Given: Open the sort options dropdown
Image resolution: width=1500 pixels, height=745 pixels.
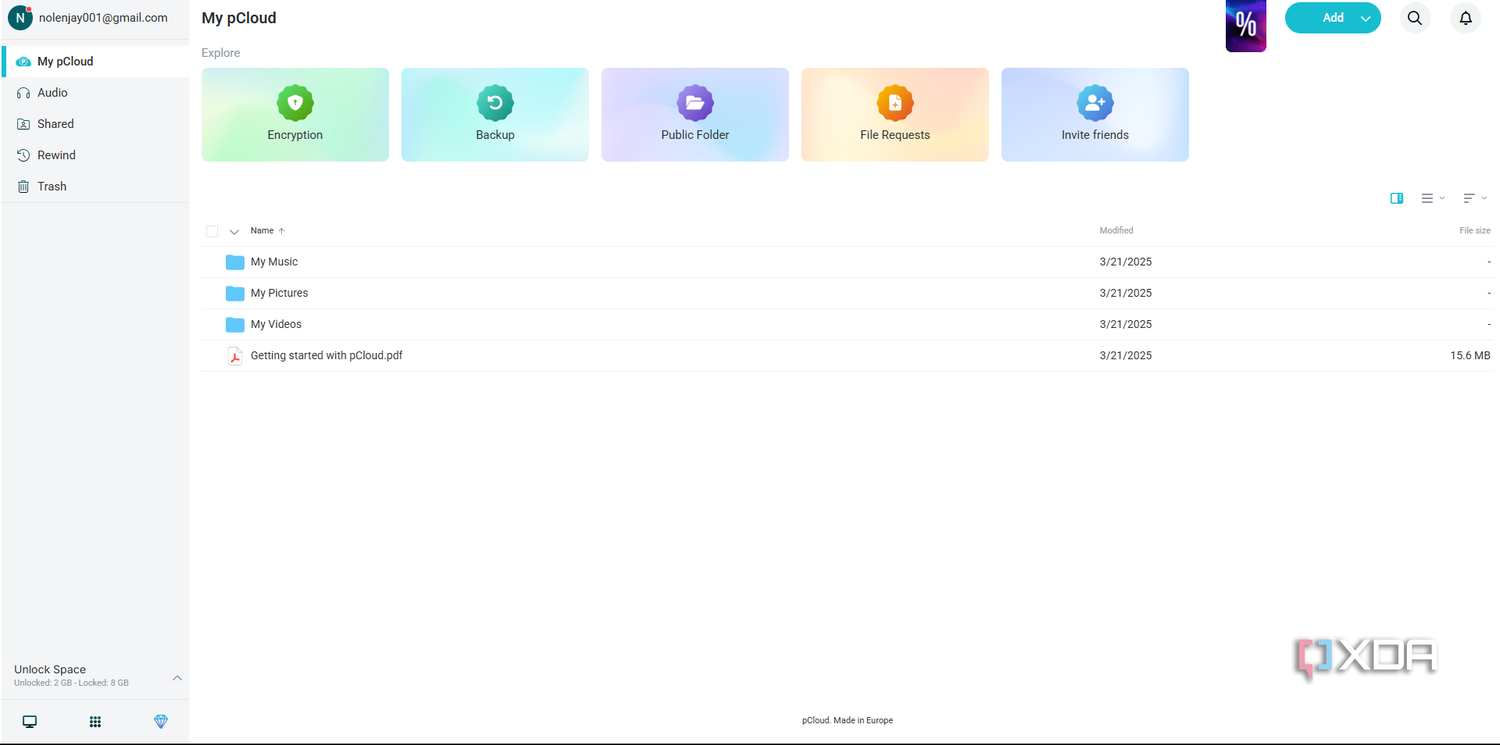Looking at the screenshot, I should 1475,198.
